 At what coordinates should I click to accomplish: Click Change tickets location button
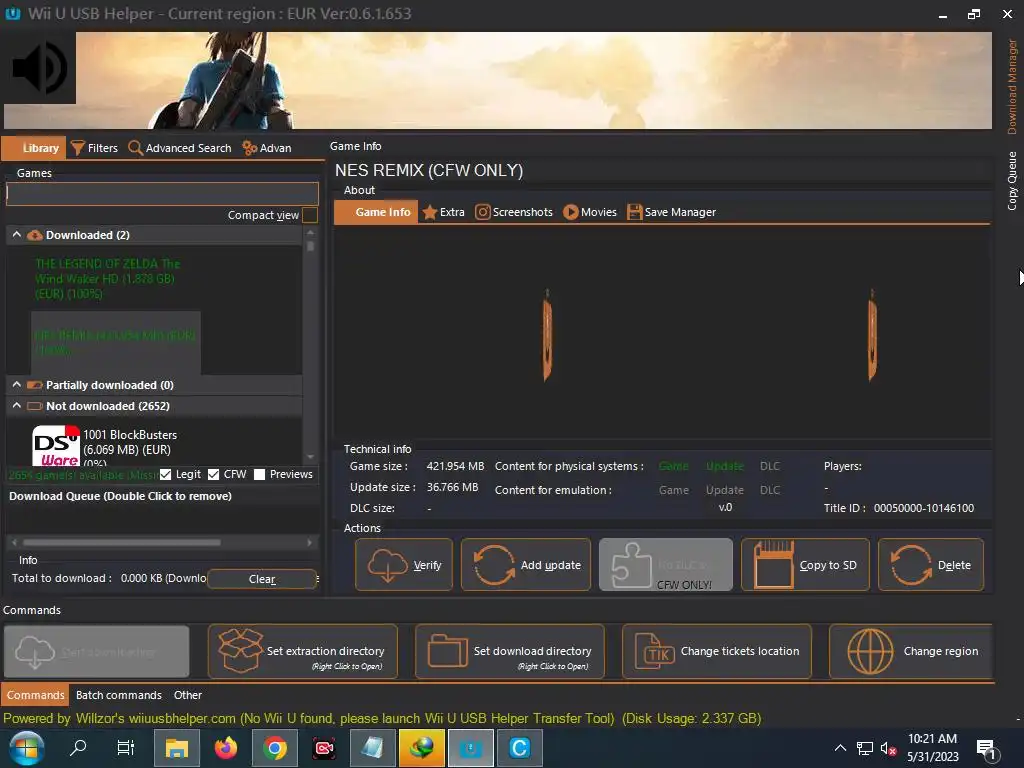(716, 652)
